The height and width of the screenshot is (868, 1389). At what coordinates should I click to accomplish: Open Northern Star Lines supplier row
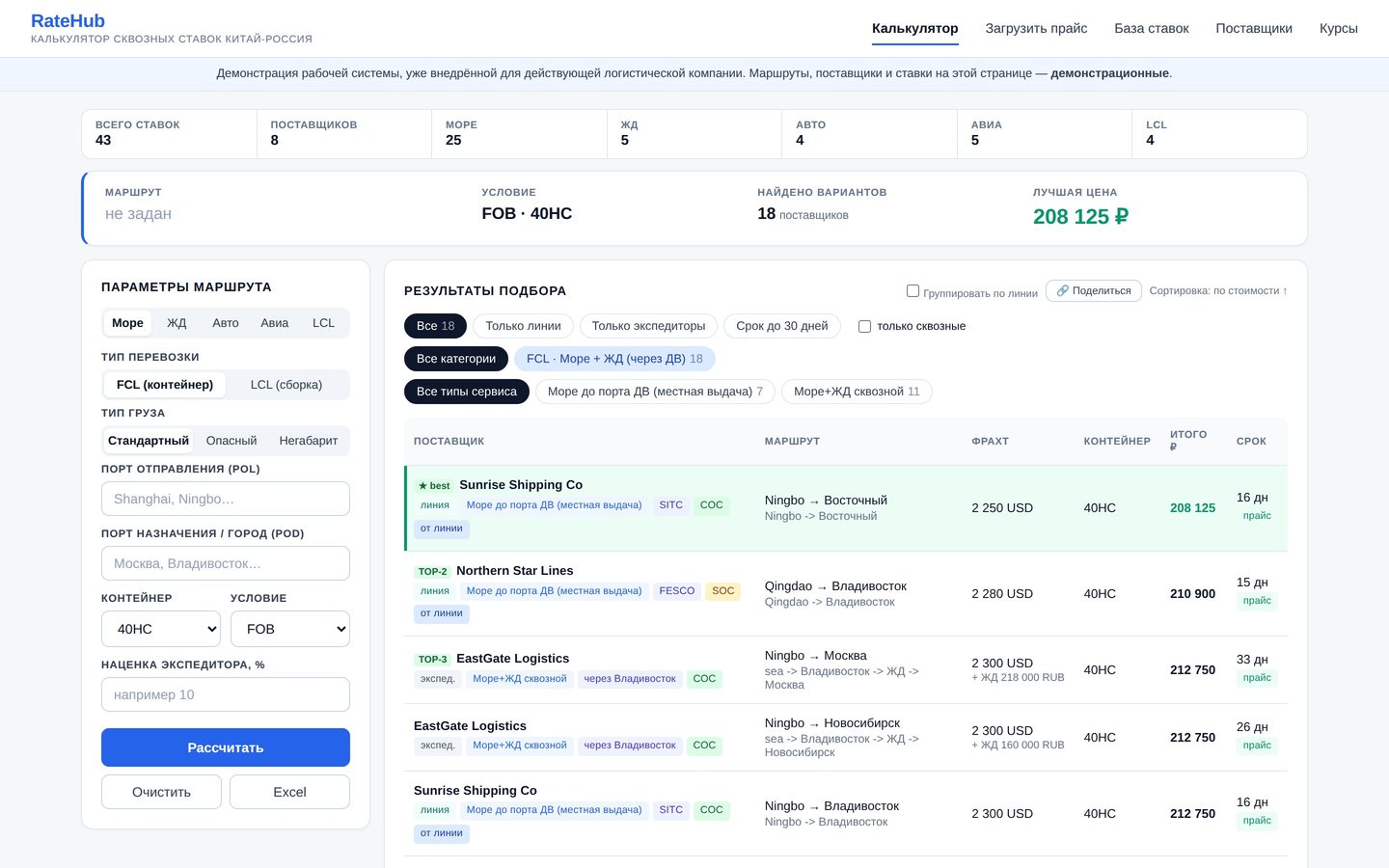click(846, 593)
